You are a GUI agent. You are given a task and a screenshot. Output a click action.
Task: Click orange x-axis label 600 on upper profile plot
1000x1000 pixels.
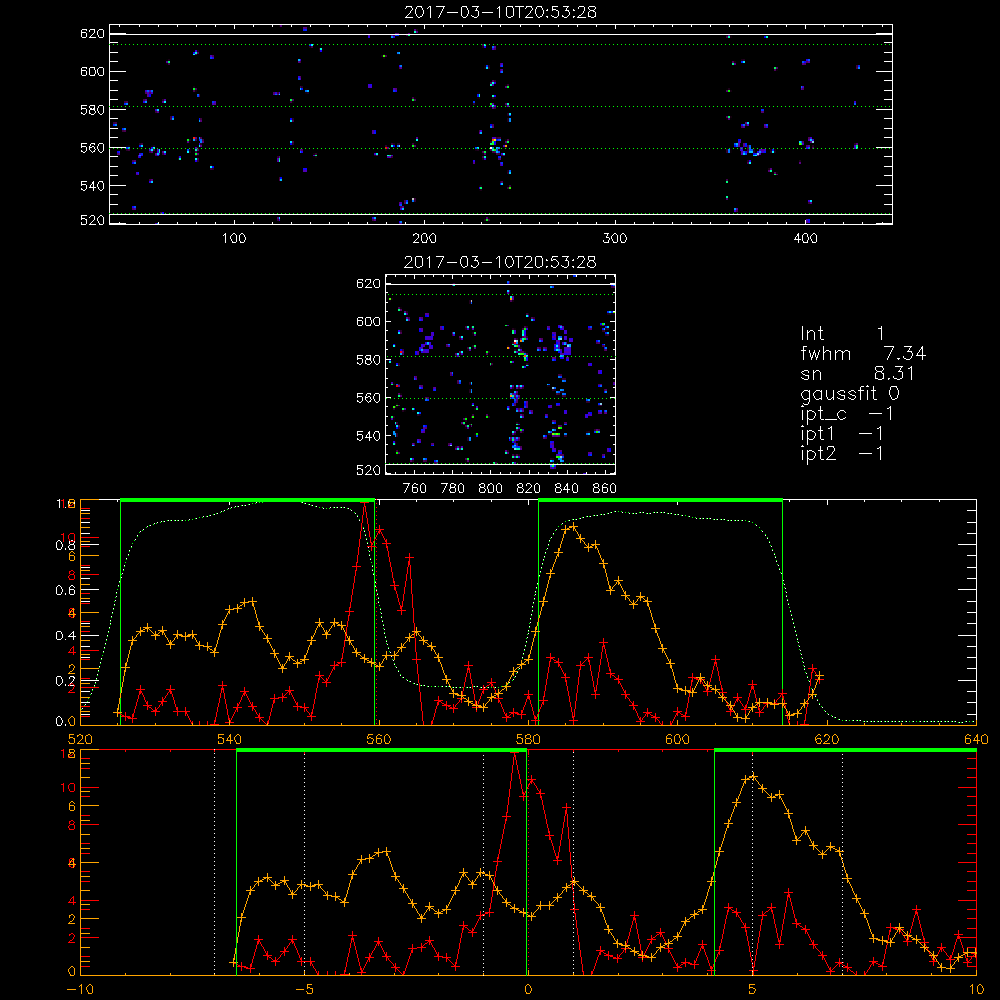click(x=677, y=739)
